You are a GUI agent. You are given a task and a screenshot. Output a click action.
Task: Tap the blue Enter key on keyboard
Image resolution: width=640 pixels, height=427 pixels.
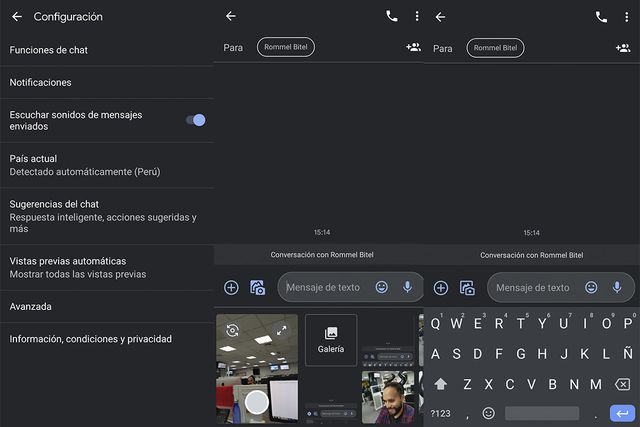(x=621, y=412)
